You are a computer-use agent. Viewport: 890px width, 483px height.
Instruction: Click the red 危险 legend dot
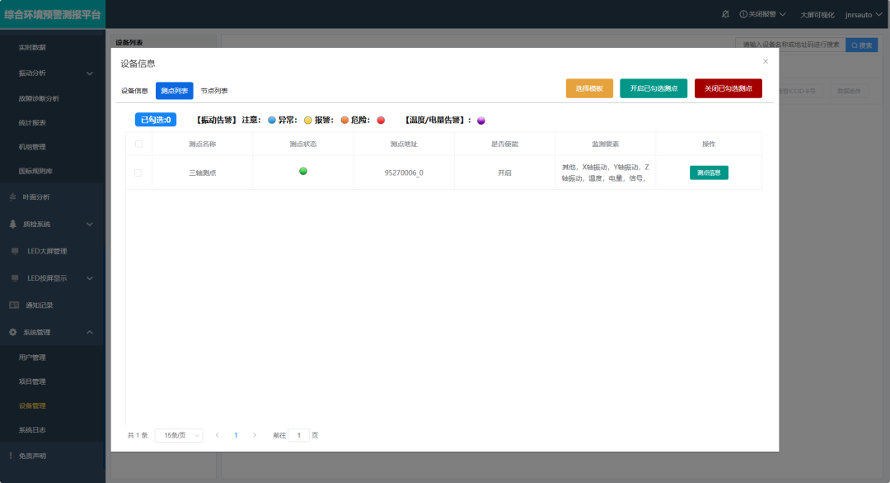click(x=381, y=120)
